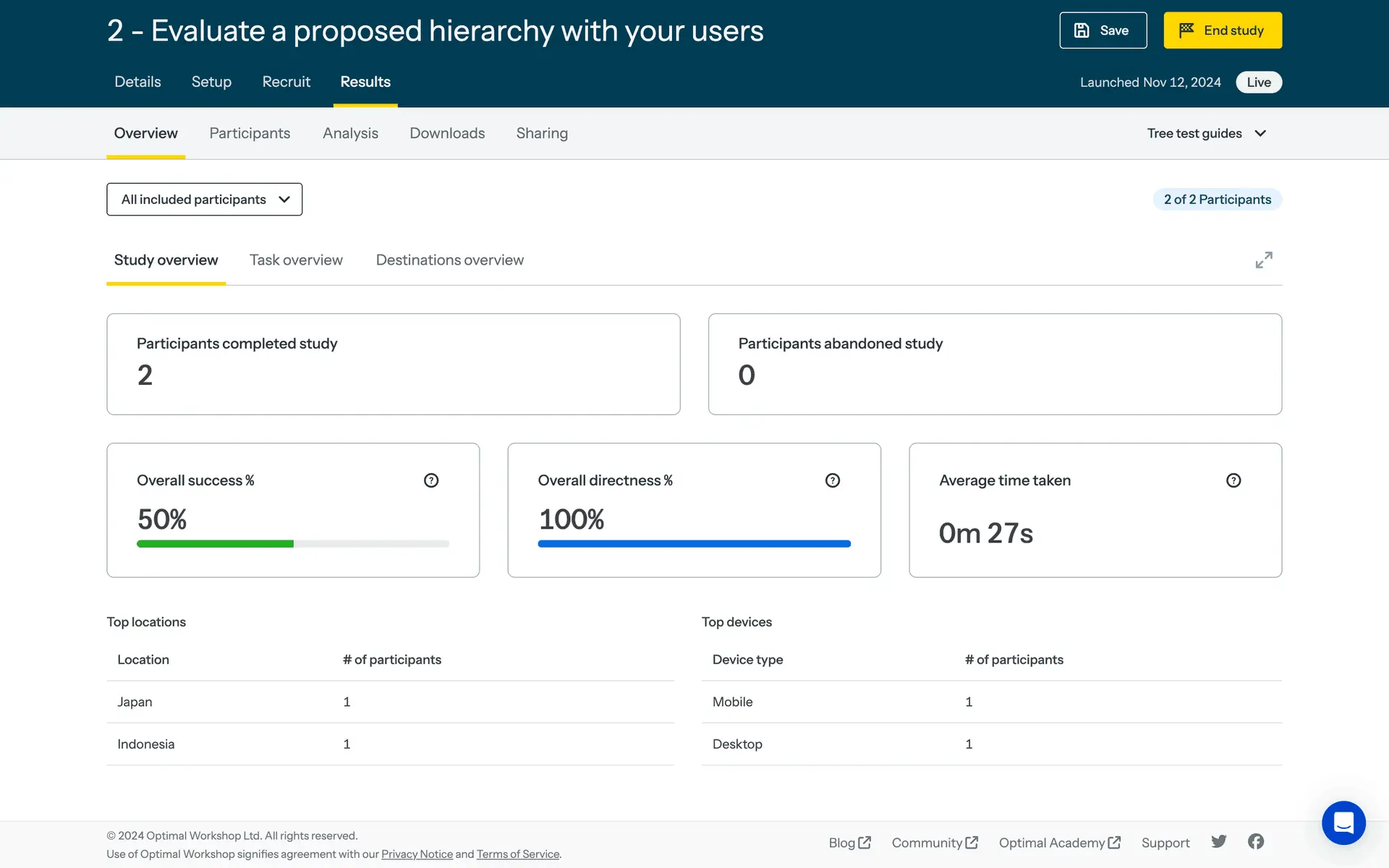Expand the Tree test guides menu
Image resolution: width=1389 pixels, height=868 pixels.
pos(1206,133)
